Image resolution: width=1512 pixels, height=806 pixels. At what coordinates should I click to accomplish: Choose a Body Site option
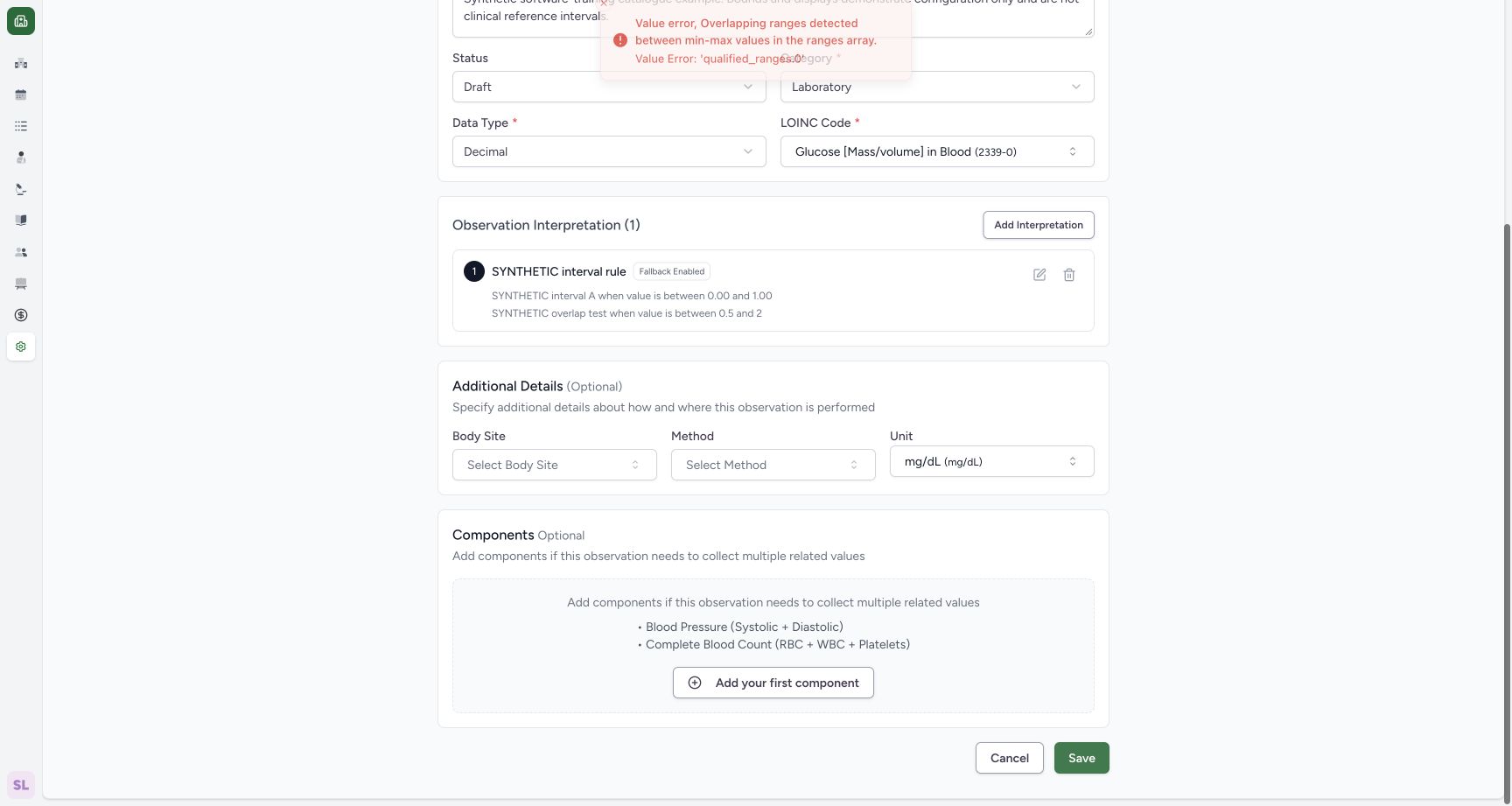click(x=555, y=465)
